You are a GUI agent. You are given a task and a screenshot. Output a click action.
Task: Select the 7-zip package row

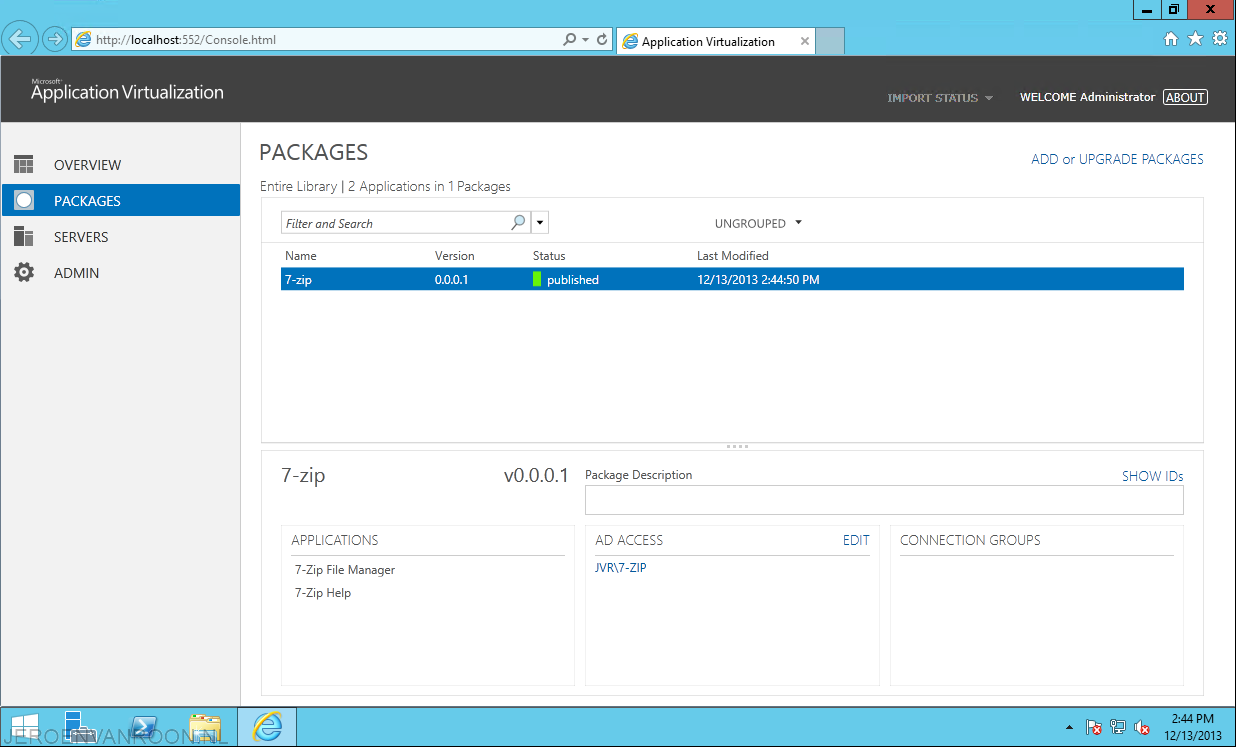pos(732,280)
